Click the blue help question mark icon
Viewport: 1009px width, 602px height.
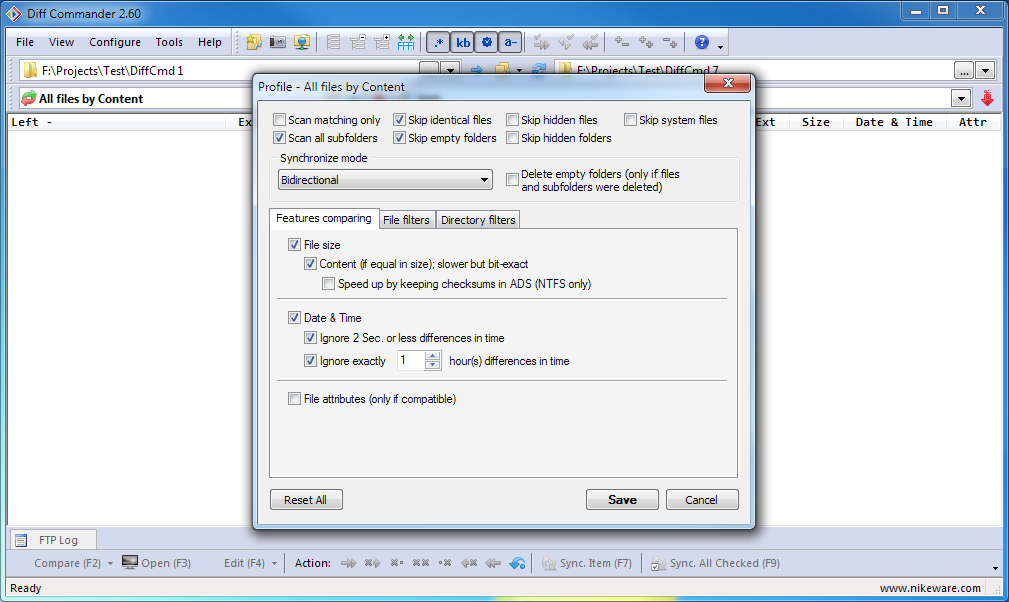click(702, 42)
